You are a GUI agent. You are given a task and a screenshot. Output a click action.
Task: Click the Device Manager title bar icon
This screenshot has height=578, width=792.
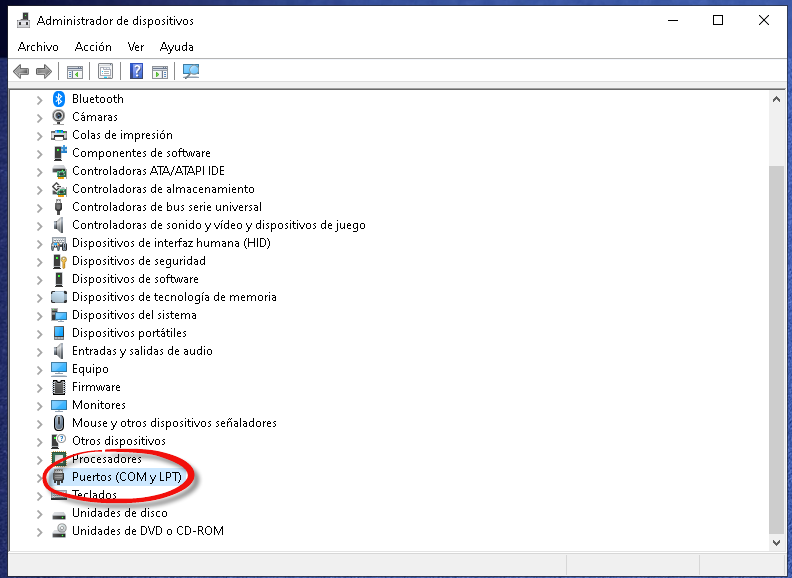[x=23, y=21]
